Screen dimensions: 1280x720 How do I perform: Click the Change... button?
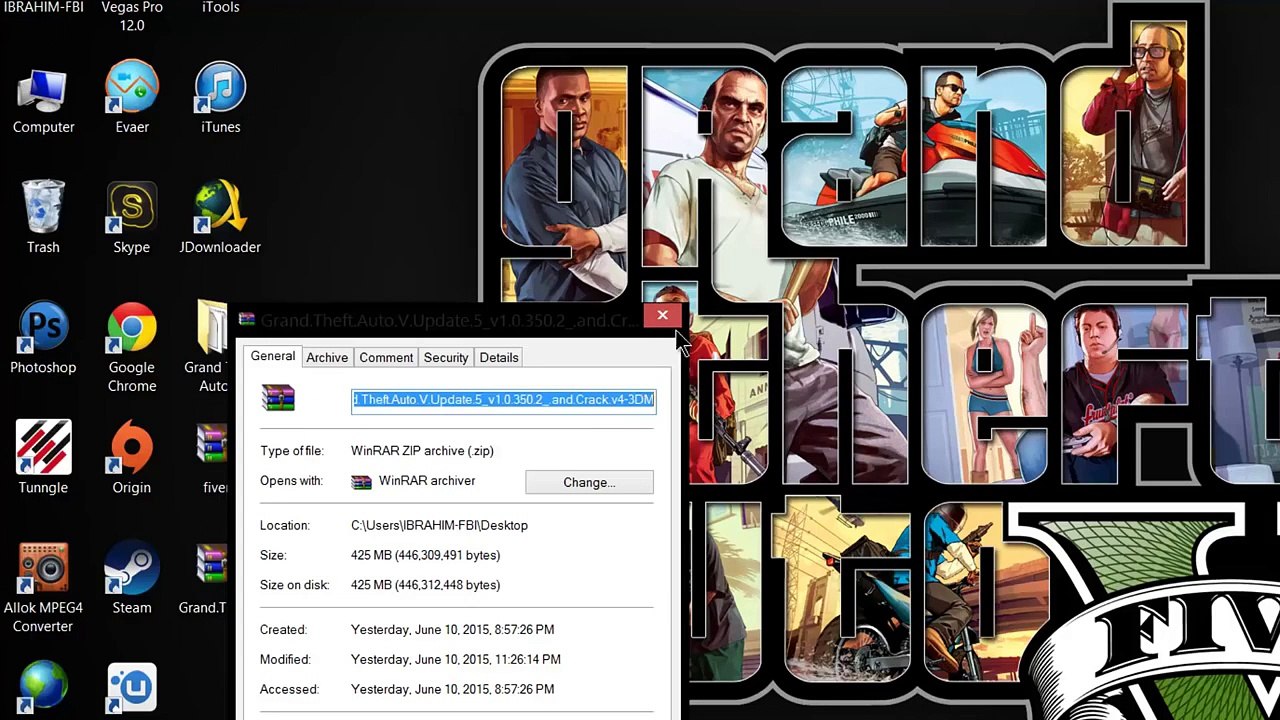point(589,482)
